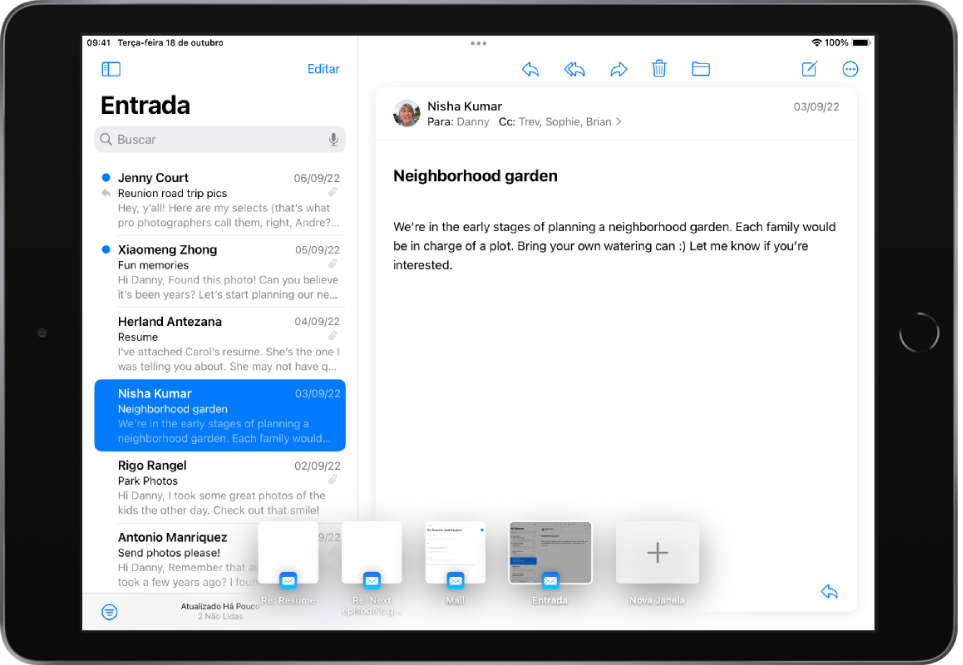Tap the unread dot on Xiaomeng Zhong
This screenshot has height=665, width=963.
coord(106,249)
